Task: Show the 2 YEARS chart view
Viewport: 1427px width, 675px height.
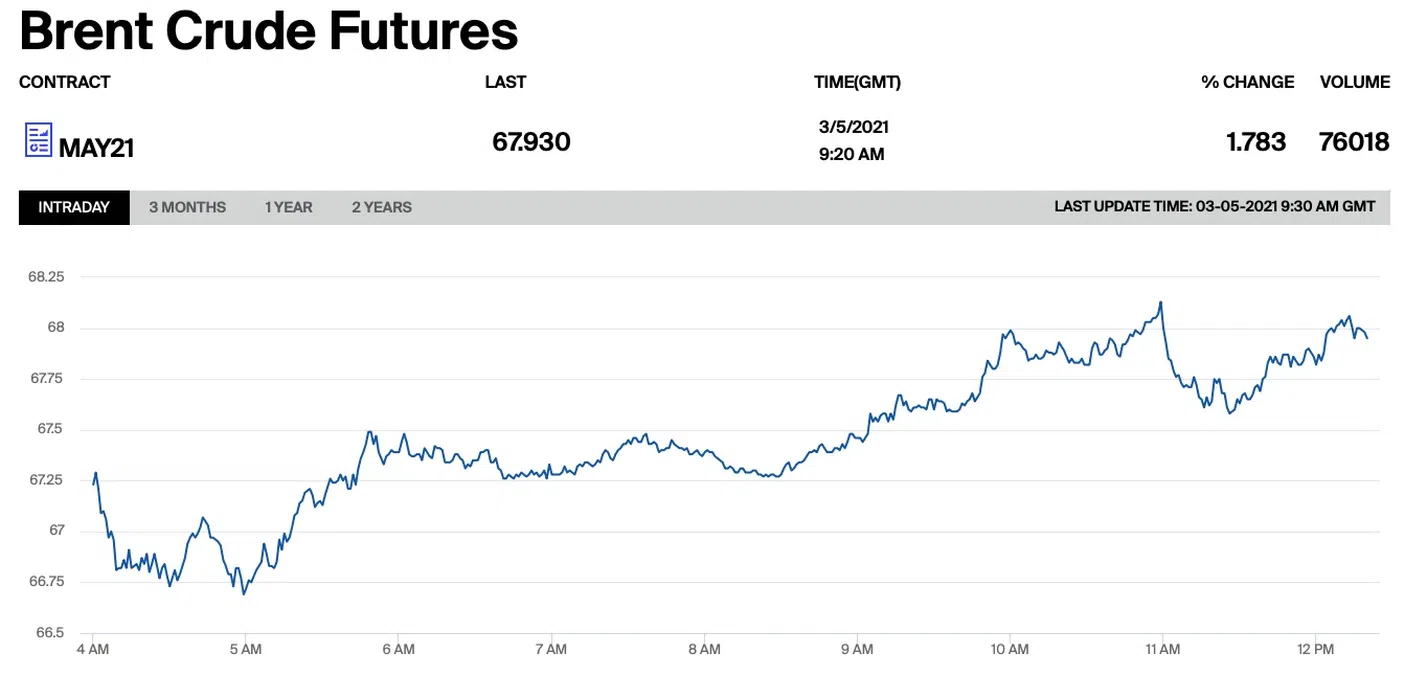Action: [381, 207]
